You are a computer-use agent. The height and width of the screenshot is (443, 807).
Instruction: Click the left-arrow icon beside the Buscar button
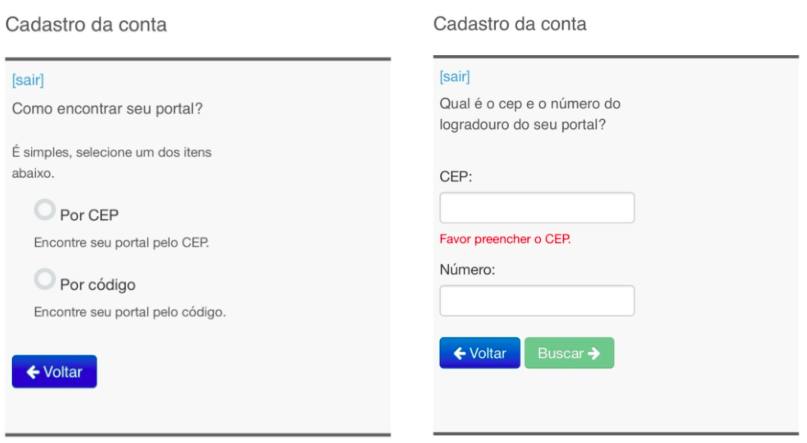tap(460, 353)
